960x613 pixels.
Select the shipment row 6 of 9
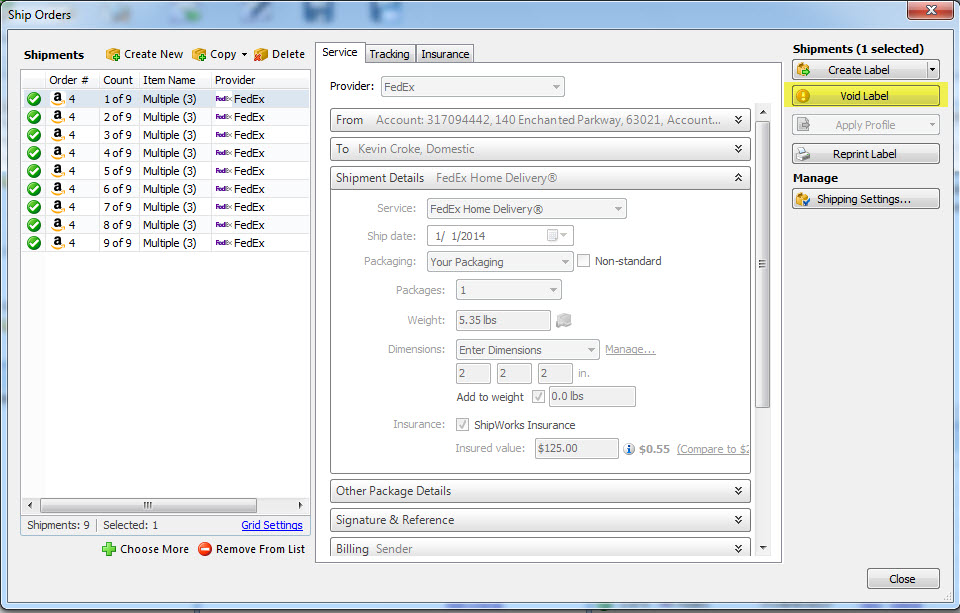pos(165,189)
